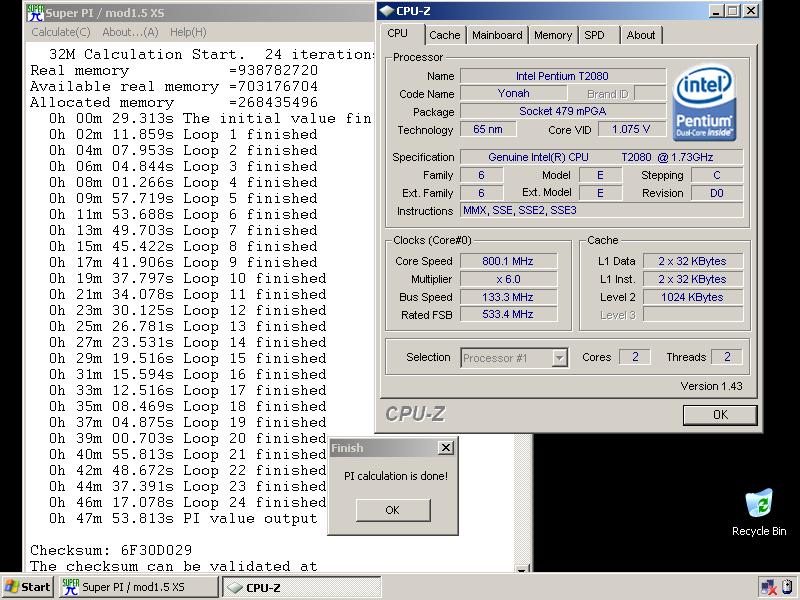The height and width of the screenshot is (600, 800).
Task: Click the 32M Calculation Start line
Action: 211,54
